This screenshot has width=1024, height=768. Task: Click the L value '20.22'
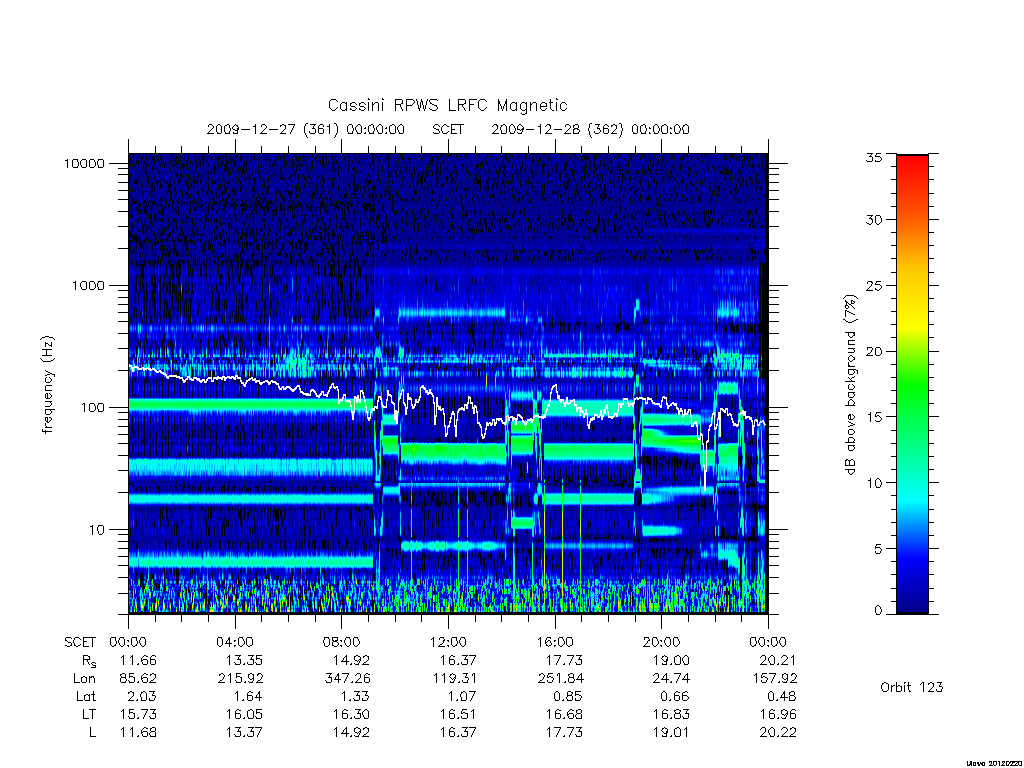(778, 732)
